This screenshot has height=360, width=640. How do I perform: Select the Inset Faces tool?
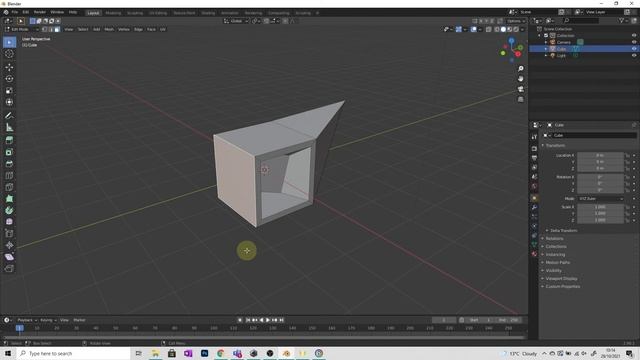(x=9, y=152)
